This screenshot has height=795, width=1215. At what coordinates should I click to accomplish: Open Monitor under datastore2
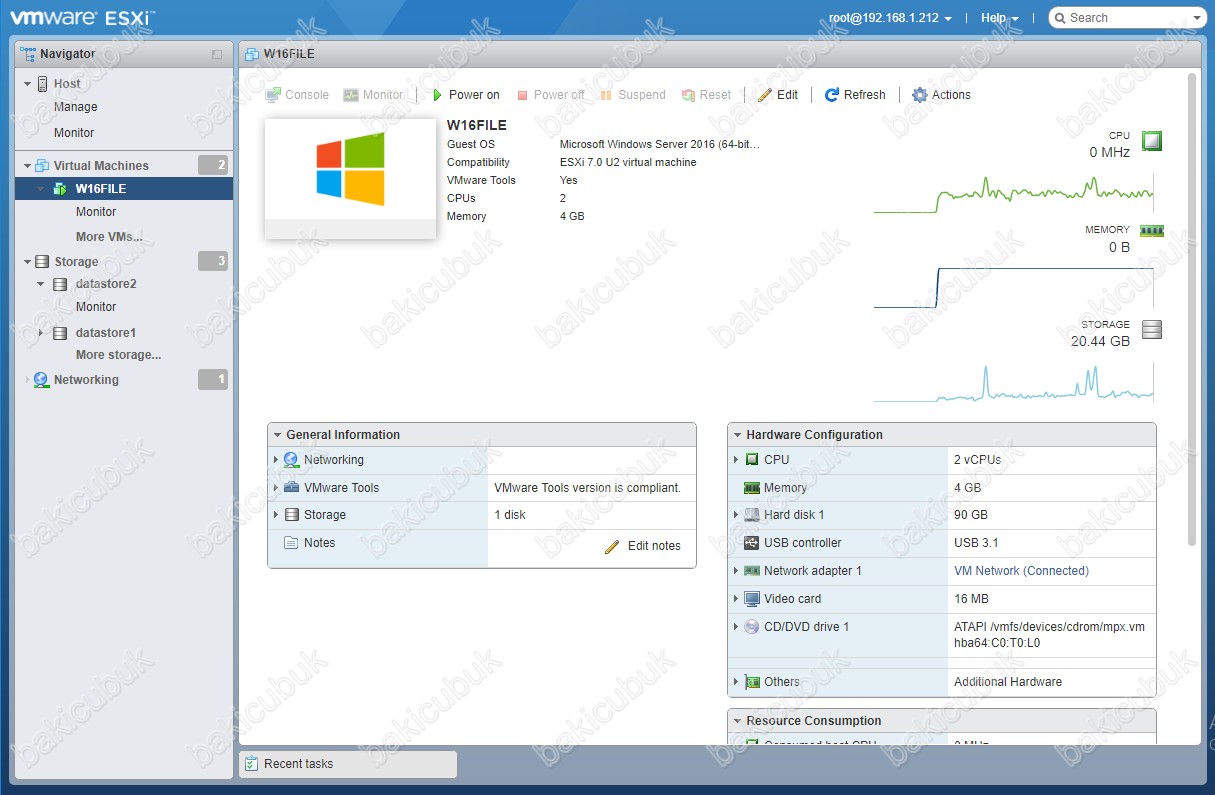(x=96, y=307)
